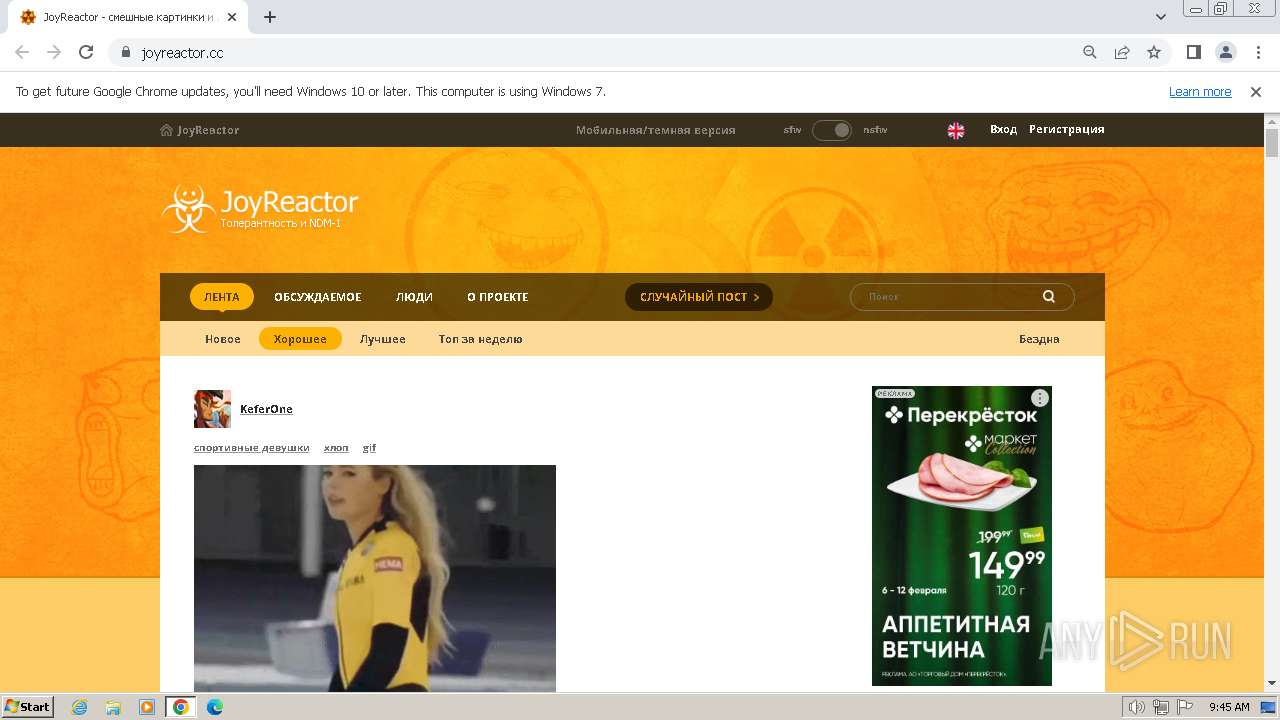Launch Microsoft Edge from the taskbar
This screenshot has height=720, width=1280.
pos(214,707)
